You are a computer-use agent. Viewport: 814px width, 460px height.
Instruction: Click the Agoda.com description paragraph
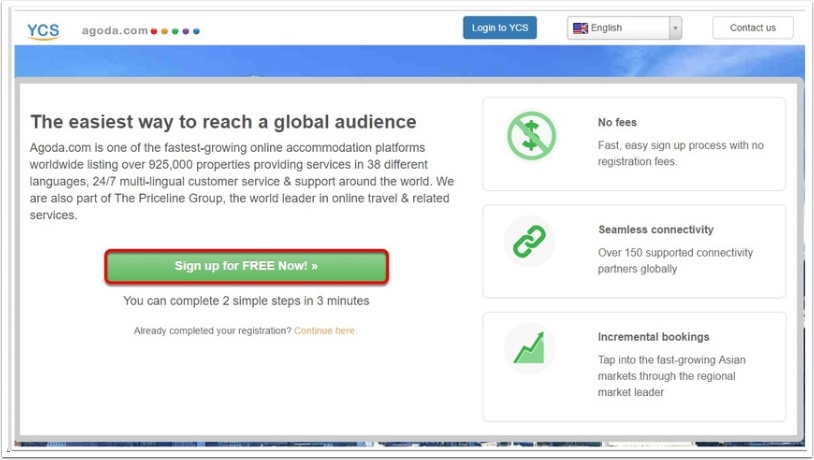[242, 181]
